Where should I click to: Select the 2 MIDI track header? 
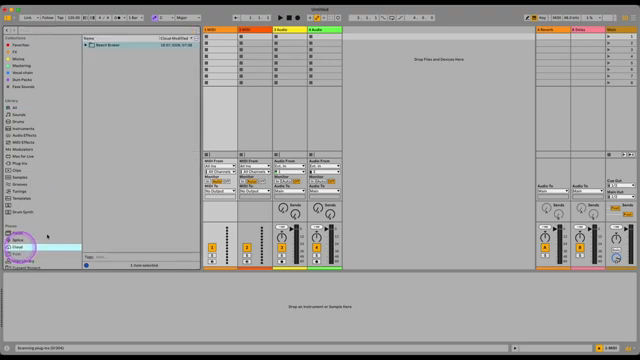click(255, 30)
